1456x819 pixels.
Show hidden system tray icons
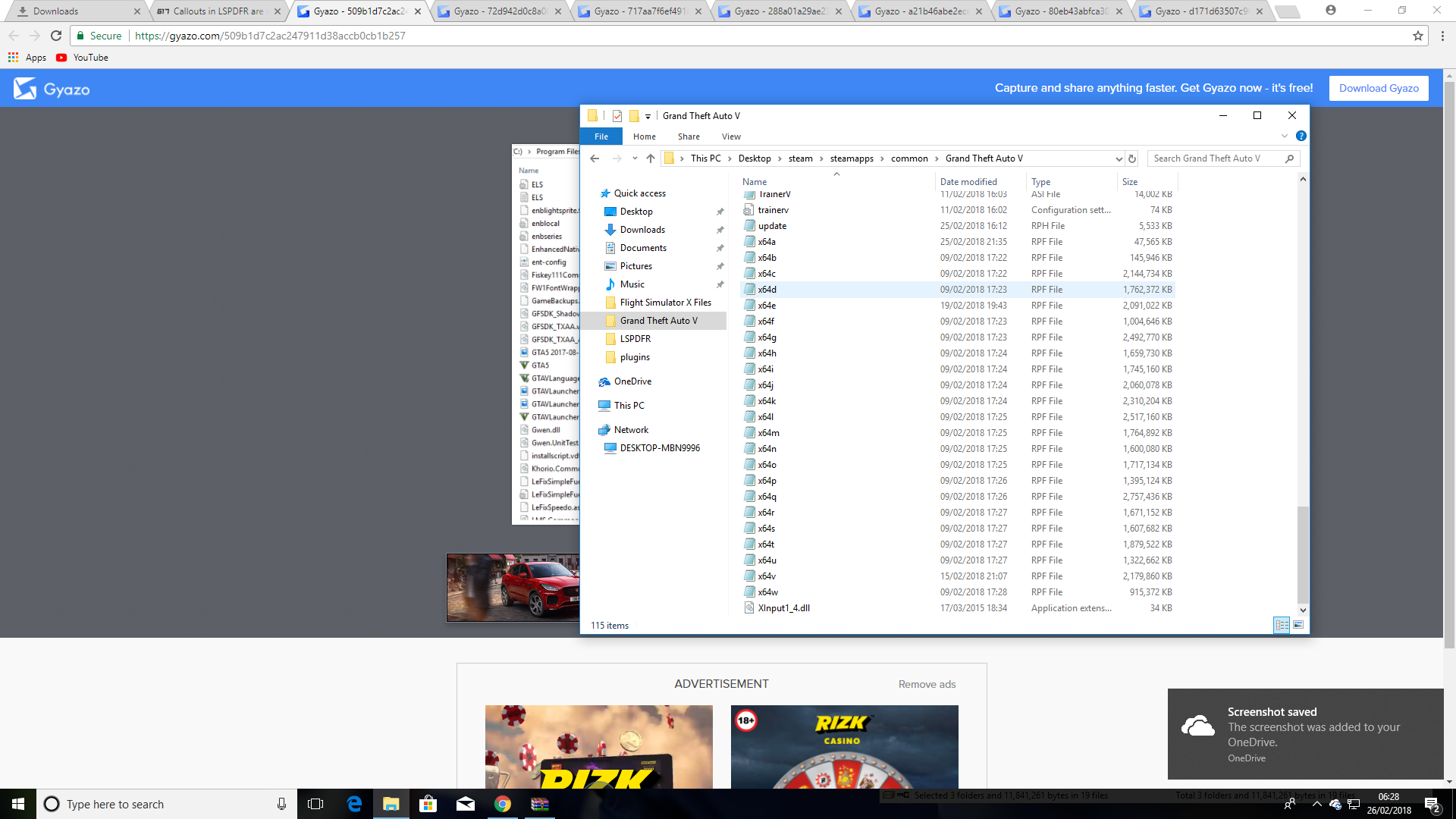pos(1316,804)
